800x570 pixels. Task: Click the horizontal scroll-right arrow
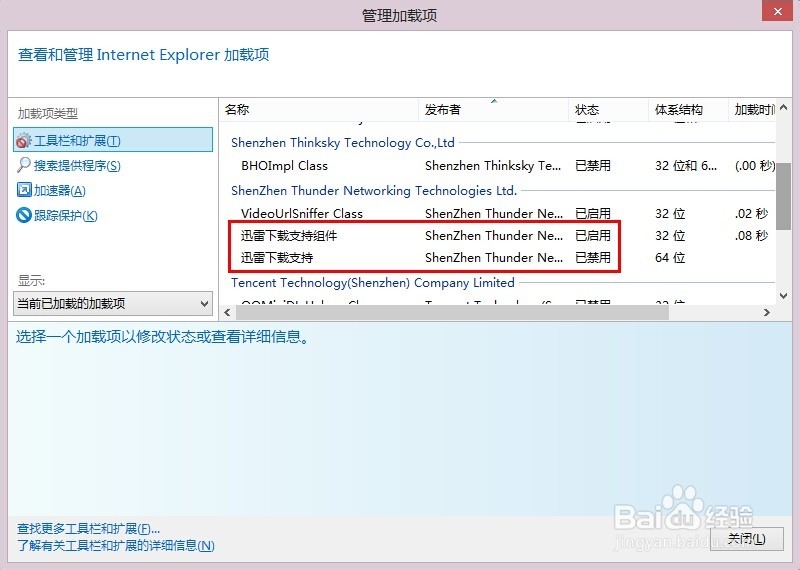click(766, 312)
